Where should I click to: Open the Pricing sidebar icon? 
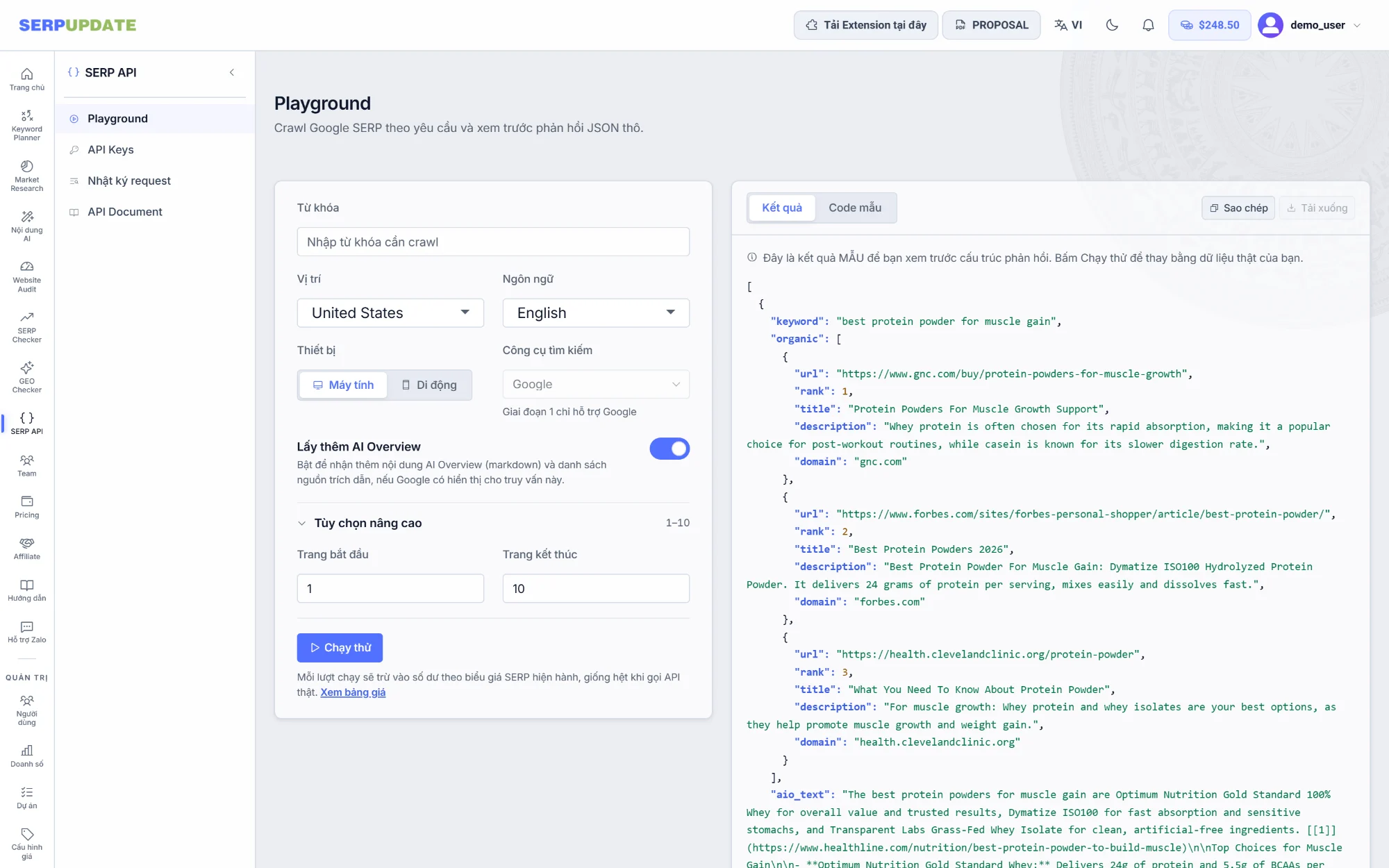tap(27, 507)
